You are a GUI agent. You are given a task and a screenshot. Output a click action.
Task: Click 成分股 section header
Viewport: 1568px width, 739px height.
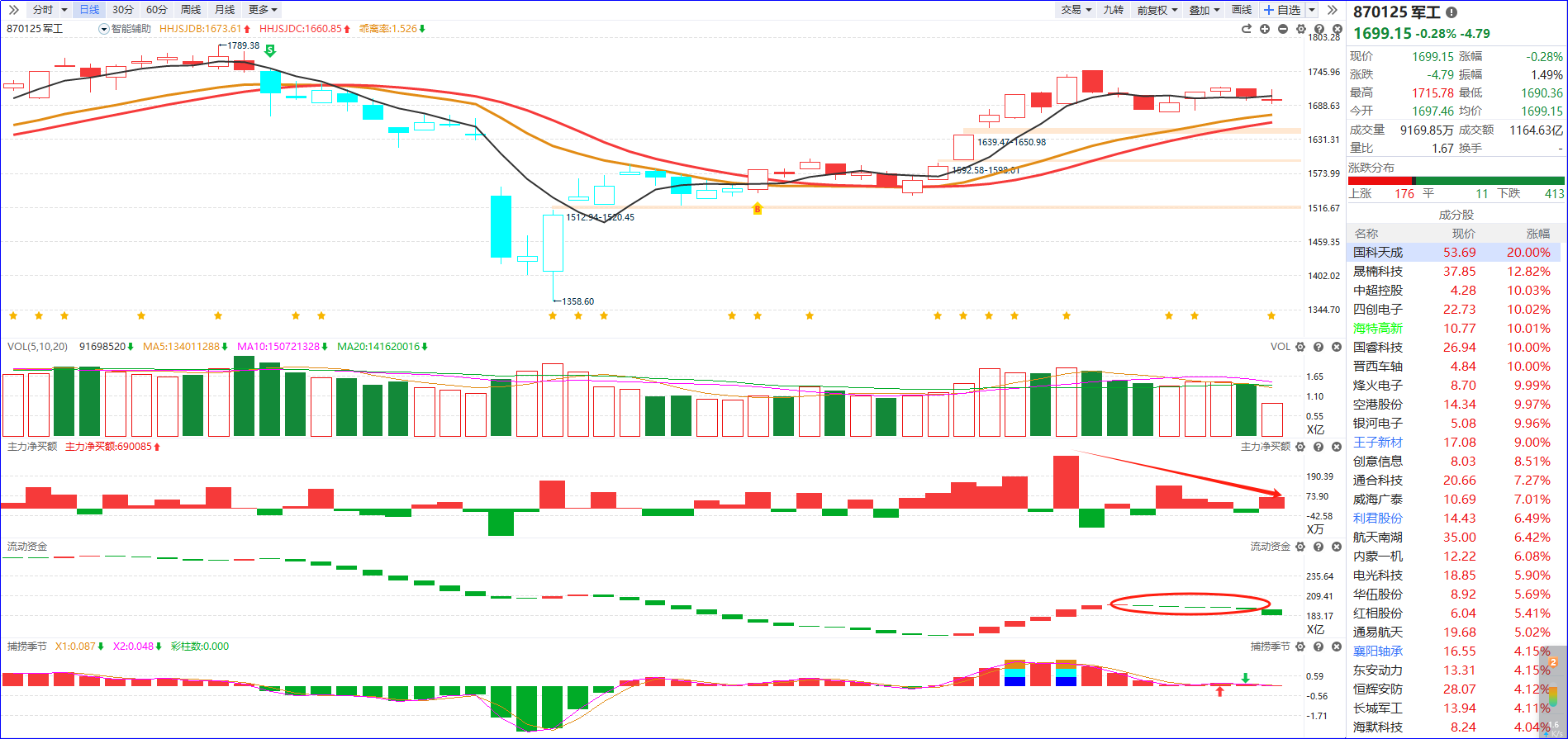pos(1456,215)
